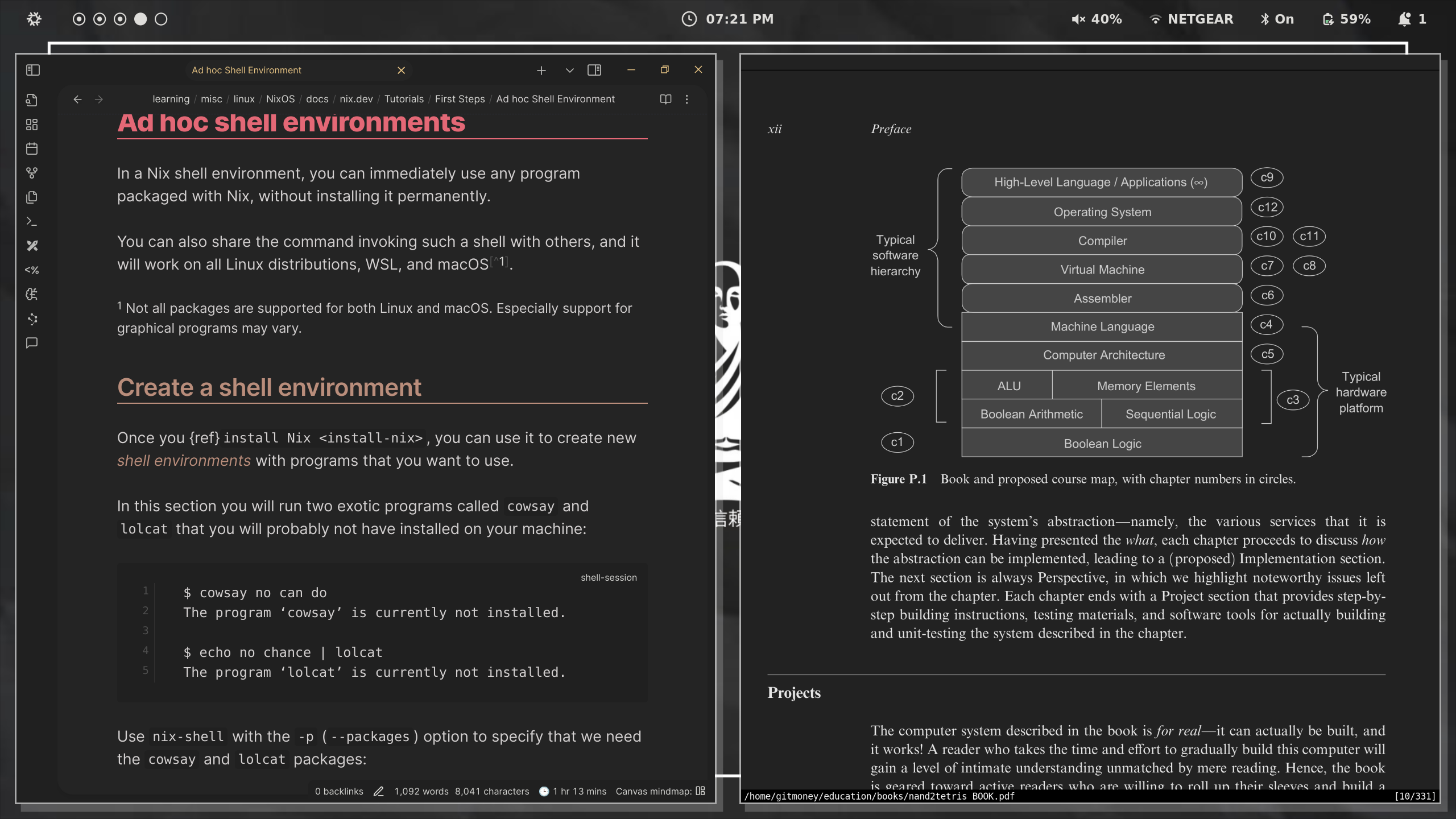Click the c9 chapter circle in PDF
Viewport: 1456px width, 819px height.
(x=1267, y=177)
